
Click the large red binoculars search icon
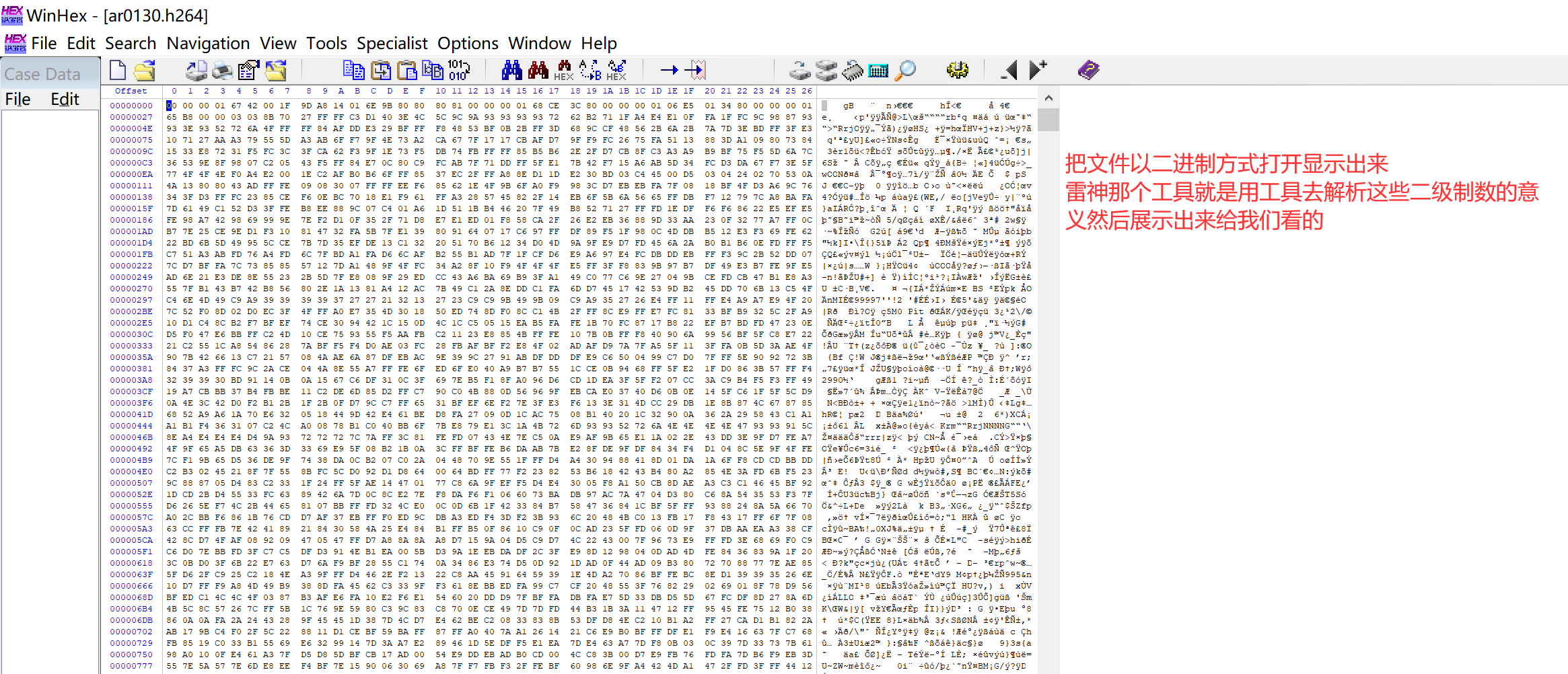[x=538, y=70]
